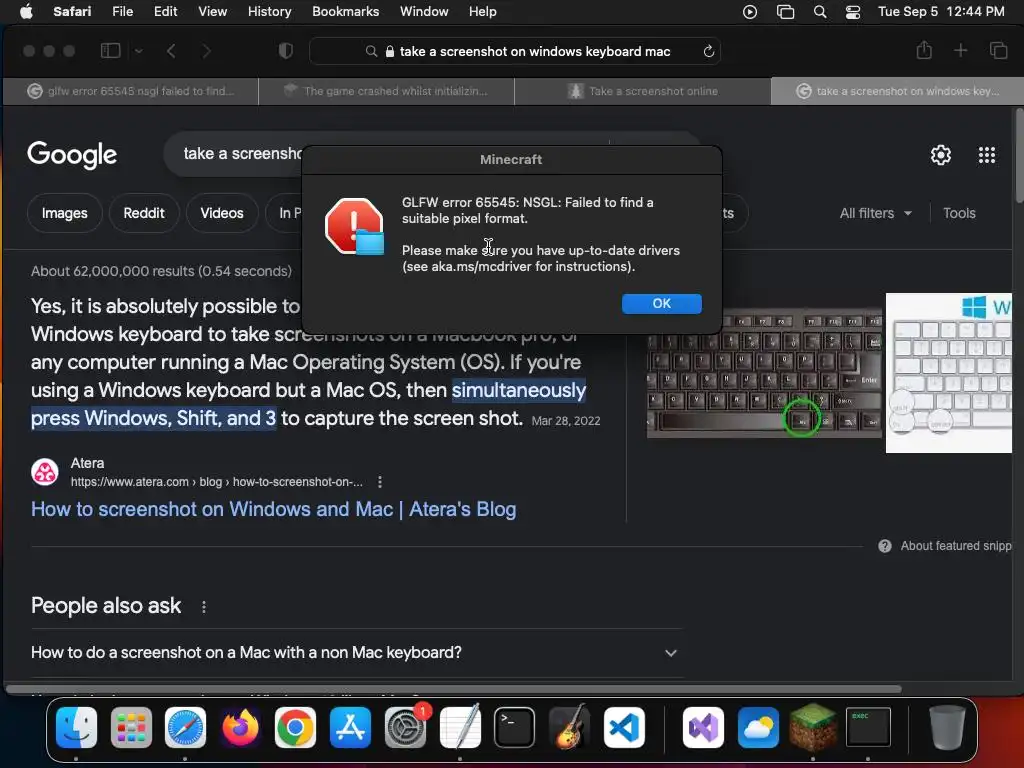The width and height of the screenshot is (1024, 768).
Task: Reload the page with the refresh icon
Action: point(709,51)
